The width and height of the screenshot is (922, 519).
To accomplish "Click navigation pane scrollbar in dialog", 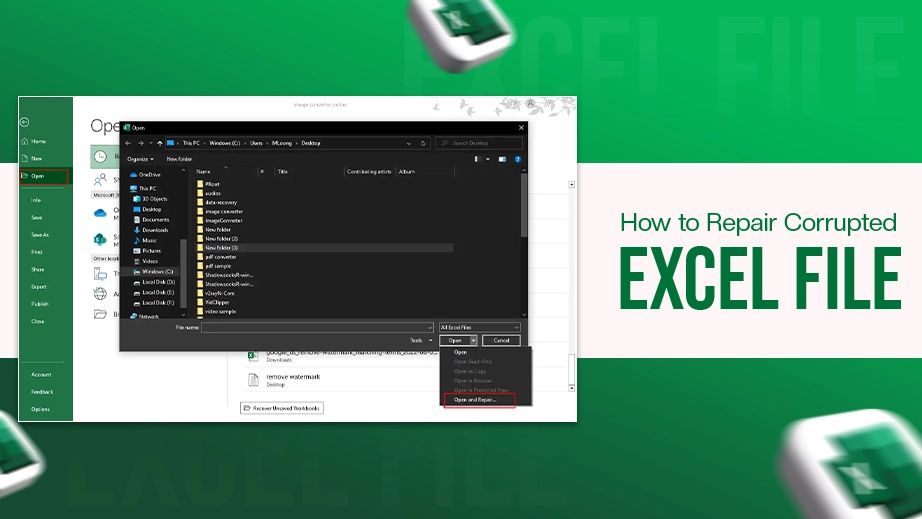I will click(x=183, y=272).
